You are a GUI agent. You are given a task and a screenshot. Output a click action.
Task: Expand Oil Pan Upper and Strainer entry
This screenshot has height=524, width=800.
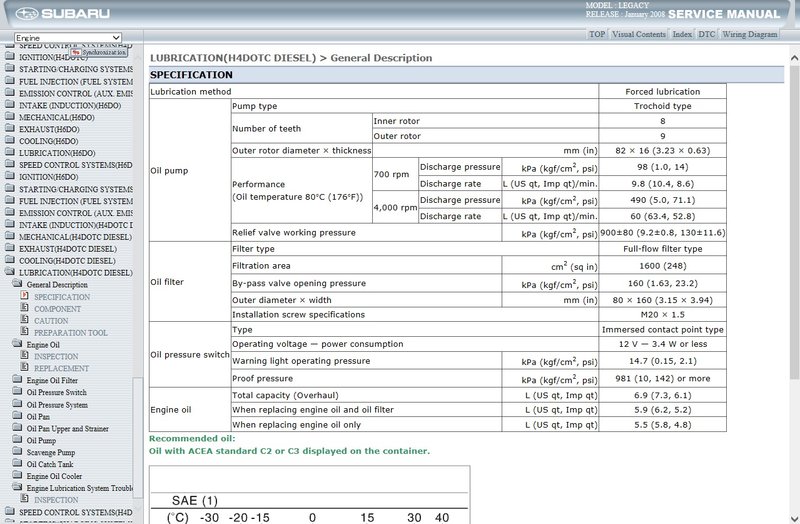pyautogui.click(x=67, y=429)
